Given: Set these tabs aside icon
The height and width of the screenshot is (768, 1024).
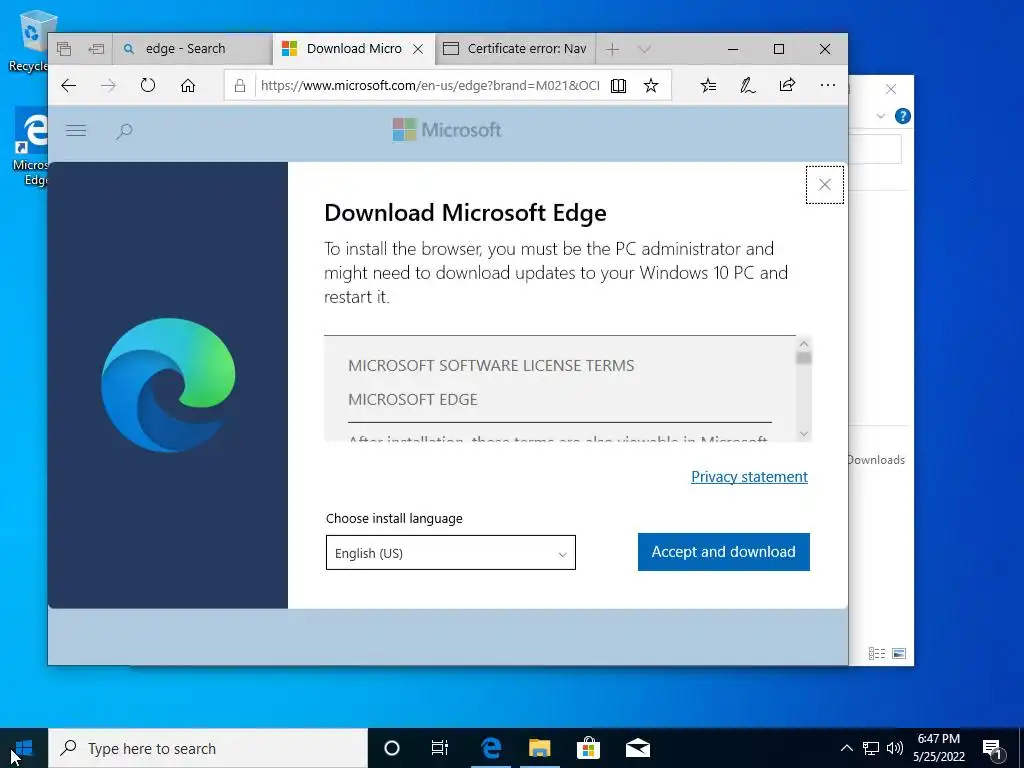Looking at the screenshot, I should pos(96,49).
